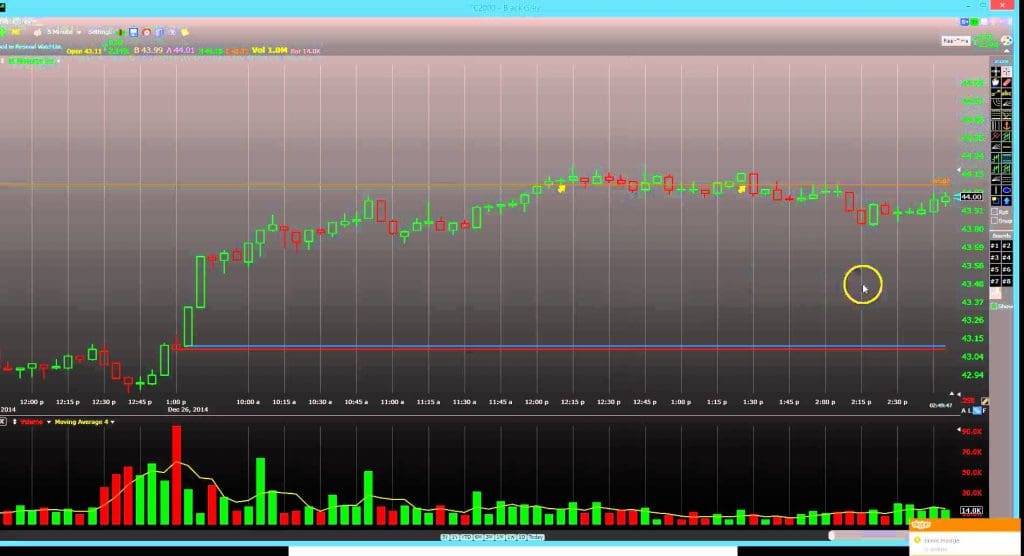The image size is (1024, 556).
Task: Toggle the Rpt checkbox
Action: [994, 212]
